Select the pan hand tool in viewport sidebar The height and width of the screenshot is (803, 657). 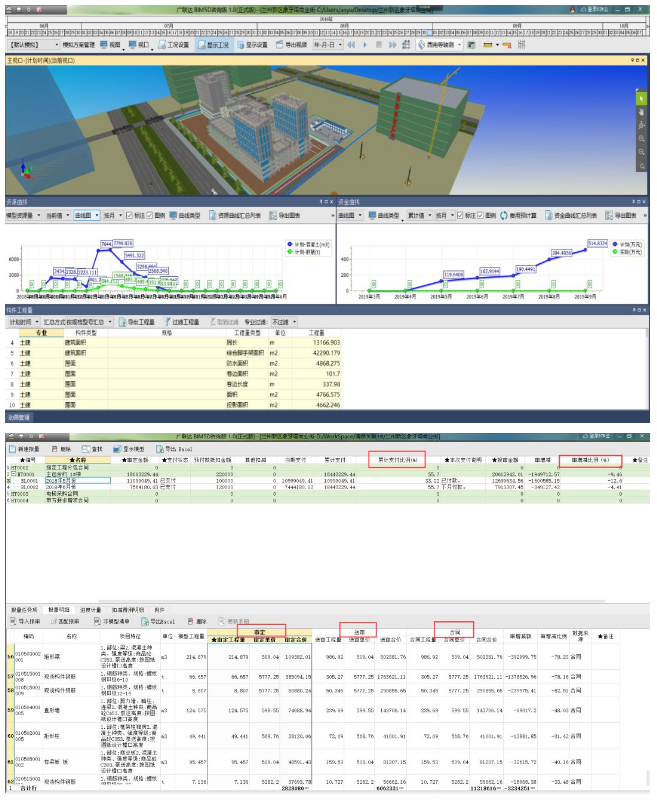[x=641, y=111]
